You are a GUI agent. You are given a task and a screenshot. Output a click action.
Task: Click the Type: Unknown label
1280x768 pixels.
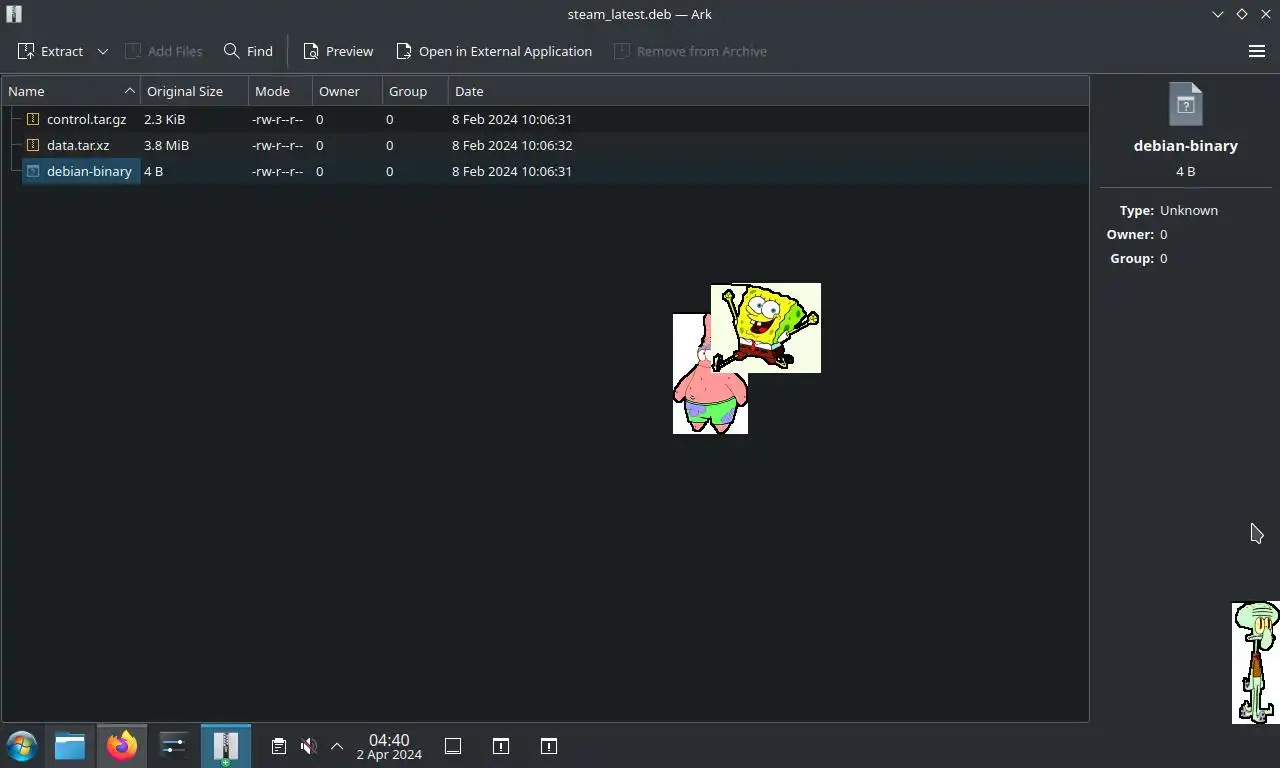point(1168,210)
